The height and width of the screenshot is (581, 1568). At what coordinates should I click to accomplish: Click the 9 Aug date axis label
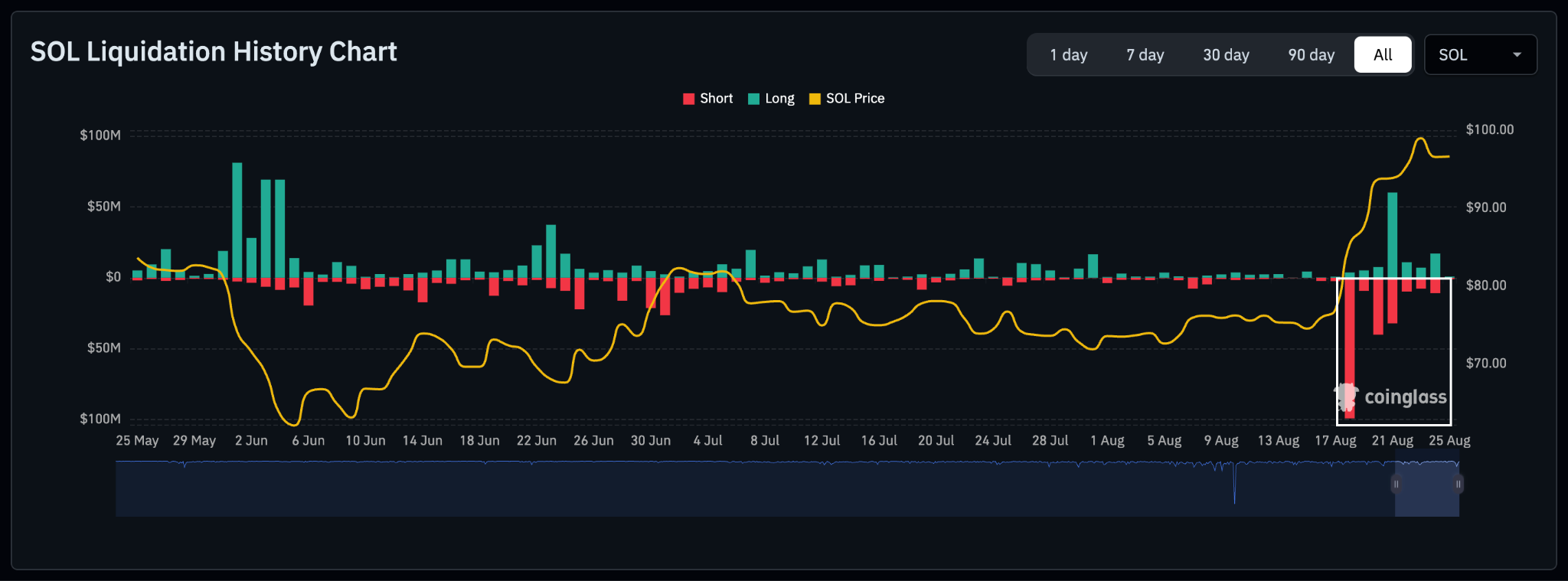(1221, 441)
